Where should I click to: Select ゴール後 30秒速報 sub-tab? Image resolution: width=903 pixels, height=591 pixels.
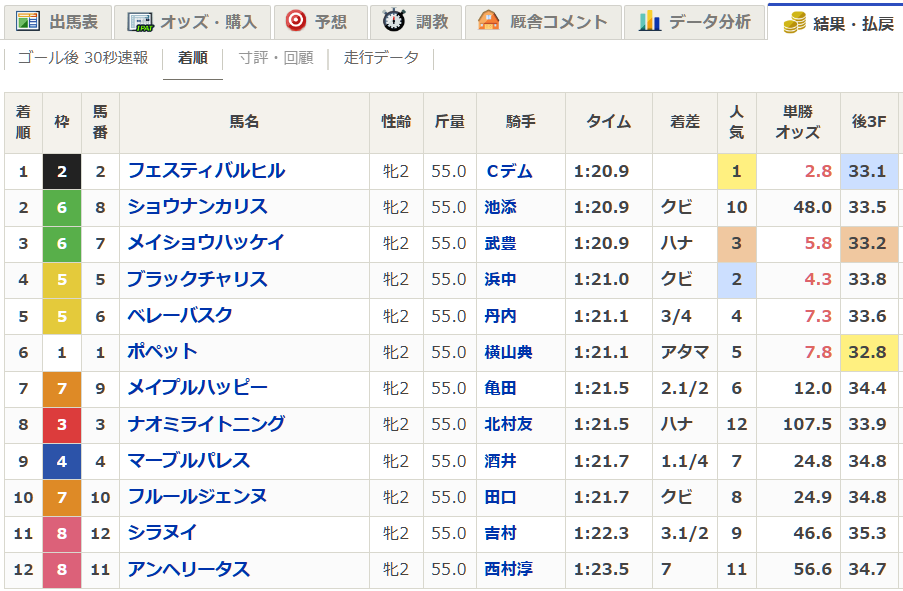pyautogui.click(x=83, y=58)
